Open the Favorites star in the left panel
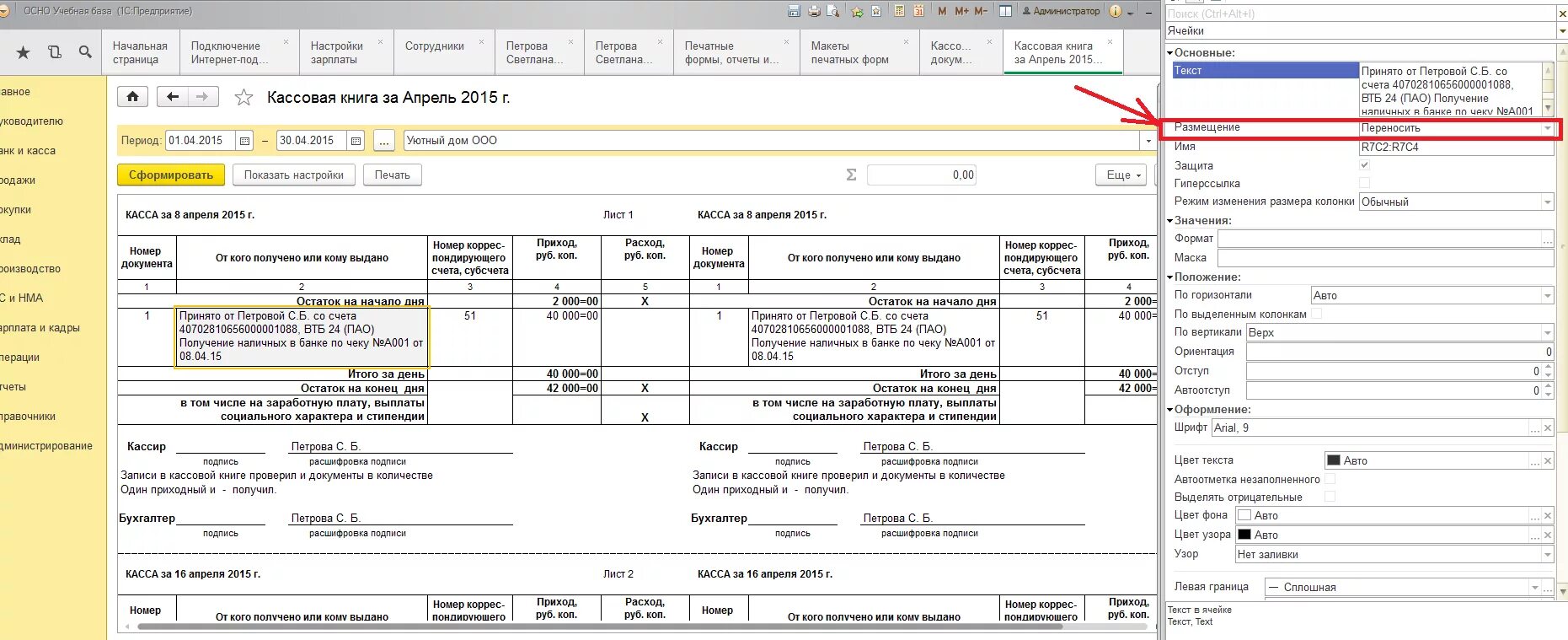 point(23,52)
